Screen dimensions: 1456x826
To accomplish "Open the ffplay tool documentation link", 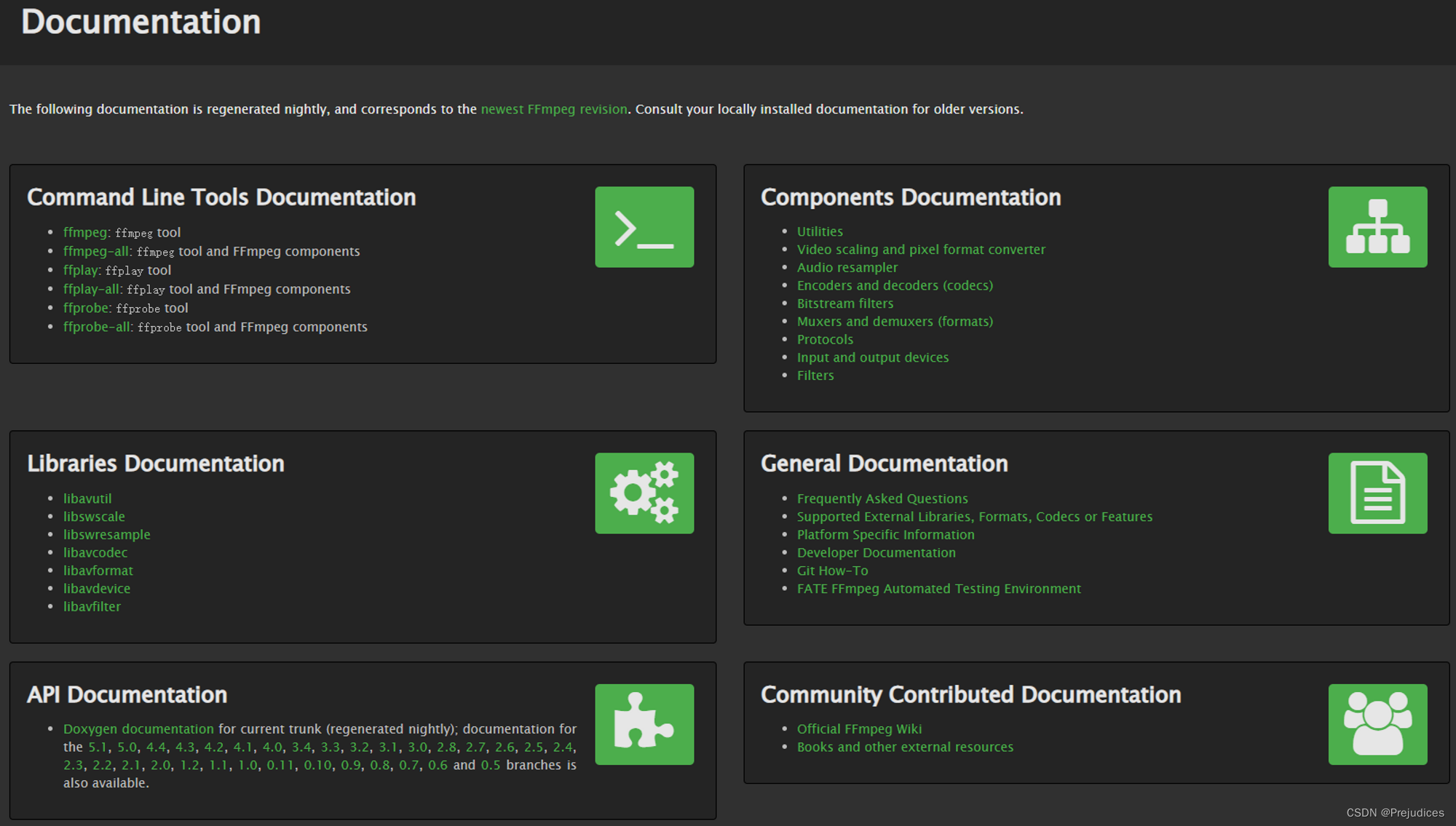I will pos(81,271).
